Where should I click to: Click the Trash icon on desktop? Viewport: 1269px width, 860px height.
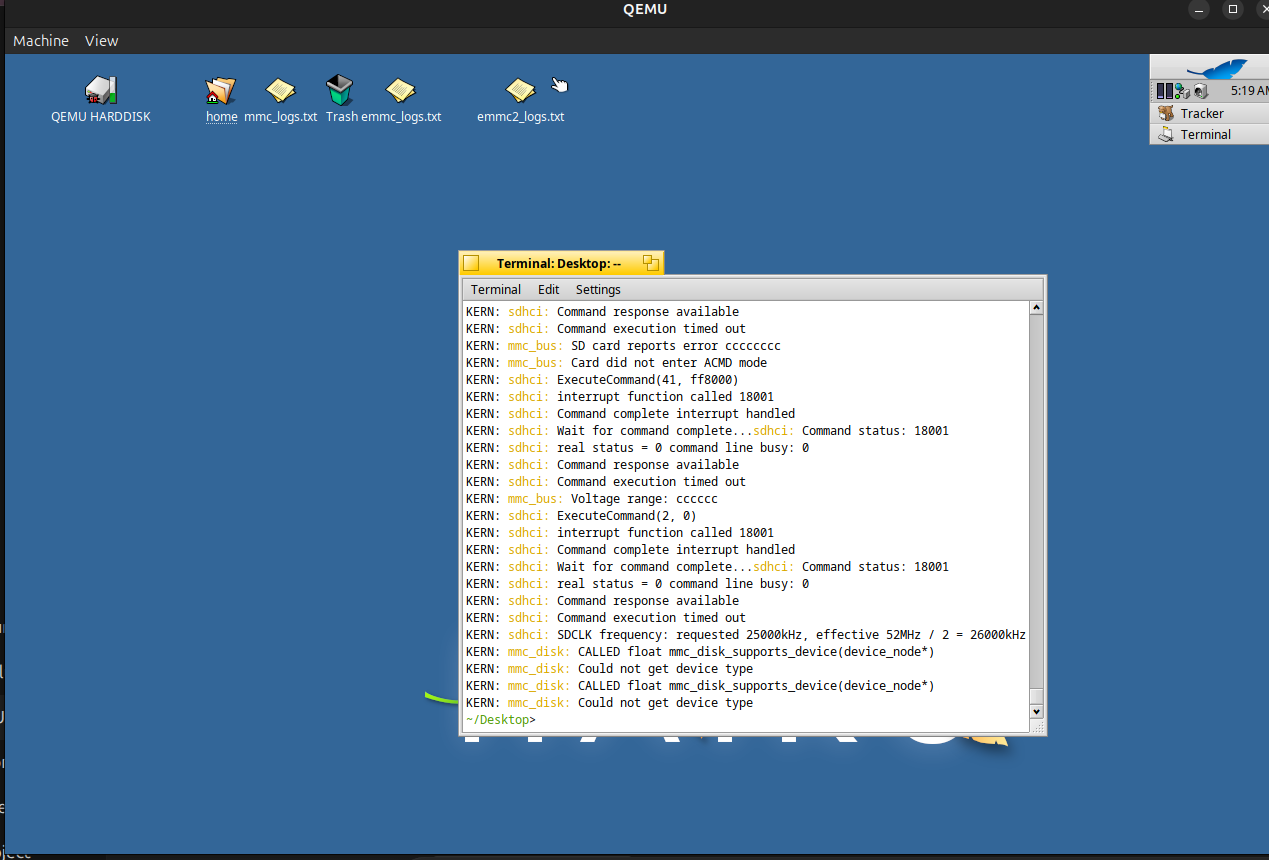click(340, 91)
